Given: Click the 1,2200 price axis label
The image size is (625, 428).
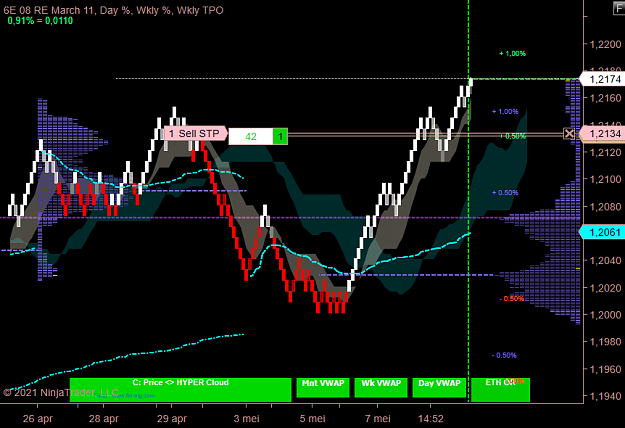Looking at the screenshot, I should [x=605, y=44].
